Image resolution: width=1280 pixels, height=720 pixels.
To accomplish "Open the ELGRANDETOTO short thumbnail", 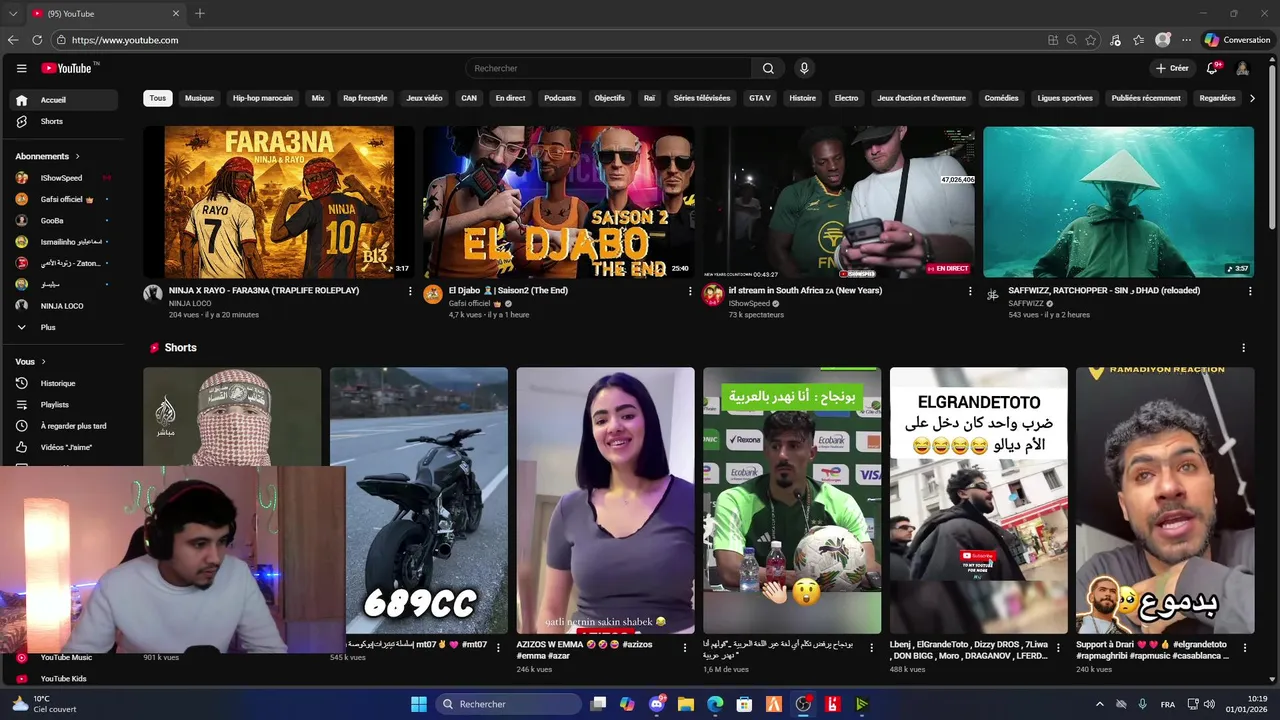I will point(978,500).
